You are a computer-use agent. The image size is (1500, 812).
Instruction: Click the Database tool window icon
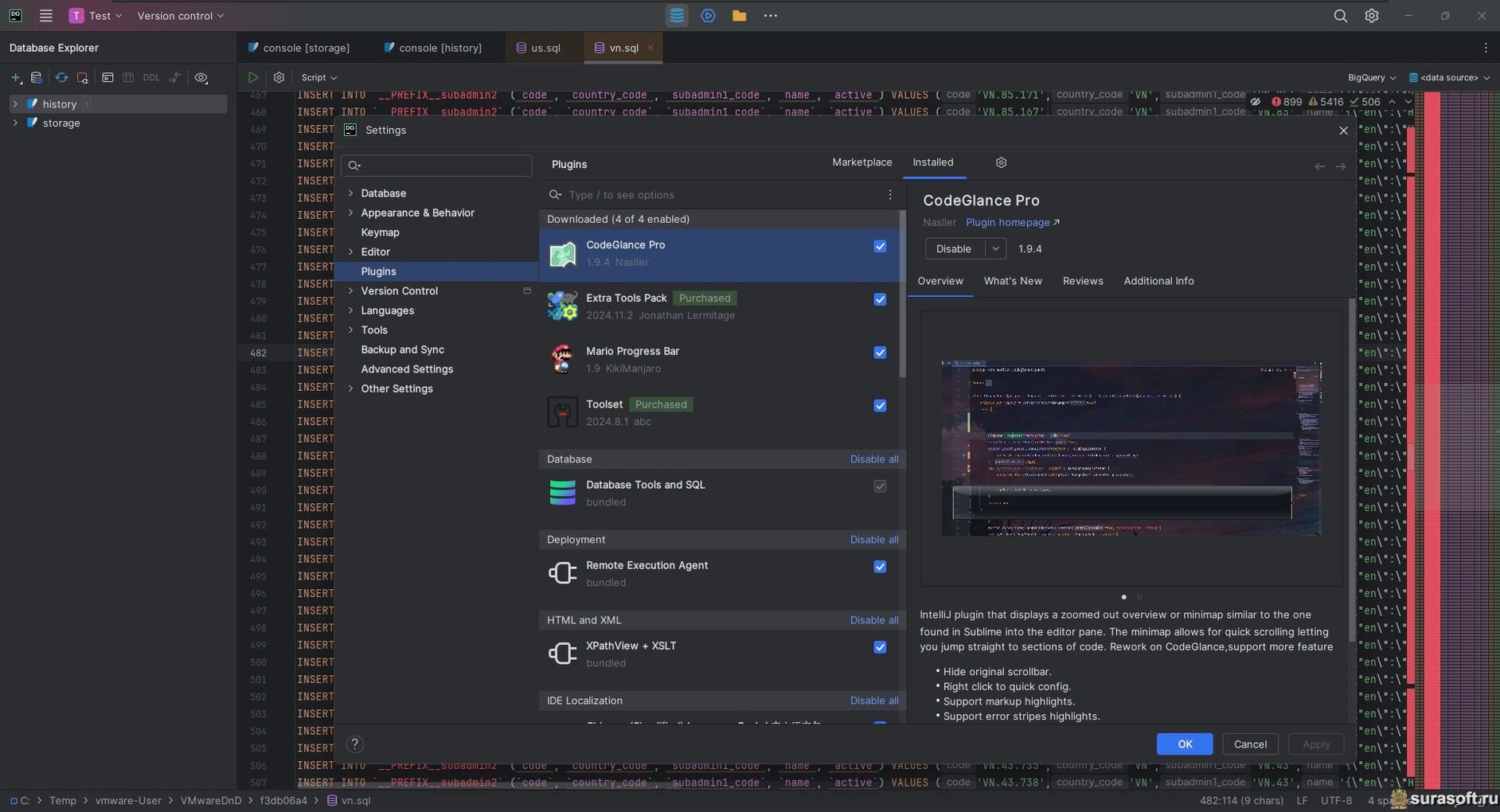[676, 16]
